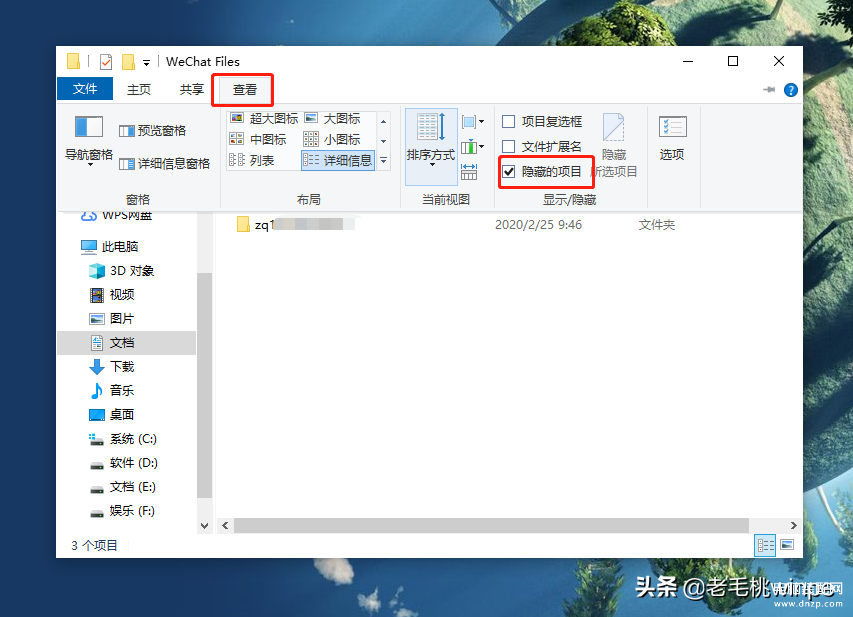Open the zq1 folder in file list
Image resolution: width=853 pixels, height=617 pixels.
point(263,225)
